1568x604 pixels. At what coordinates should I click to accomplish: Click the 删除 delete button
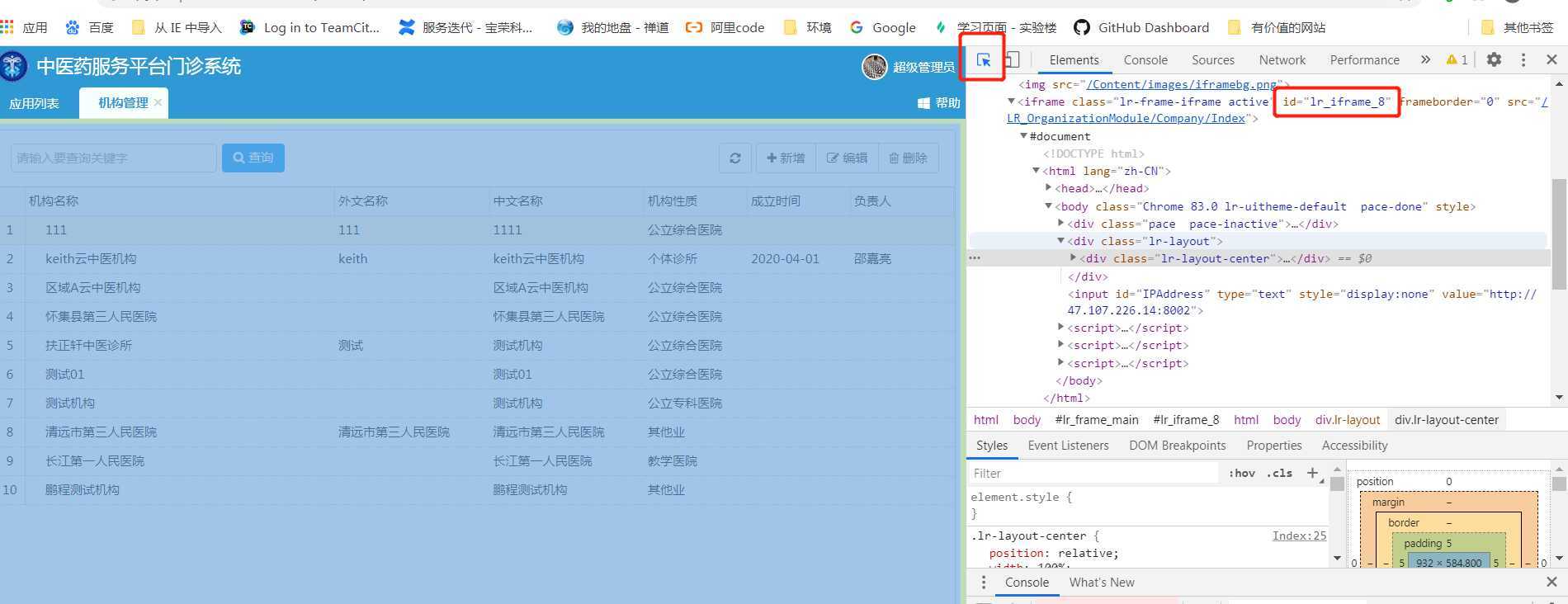pyautogui.click(x=908, y=158)
